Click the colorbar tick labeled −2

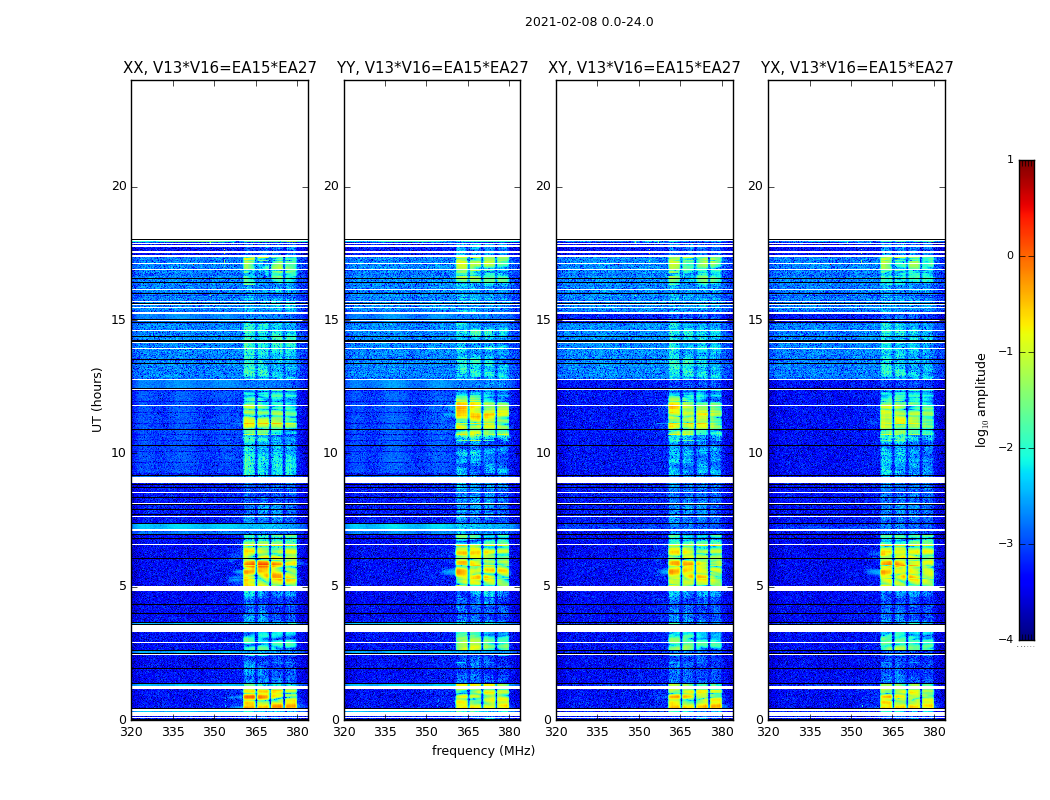(1006, 447)
